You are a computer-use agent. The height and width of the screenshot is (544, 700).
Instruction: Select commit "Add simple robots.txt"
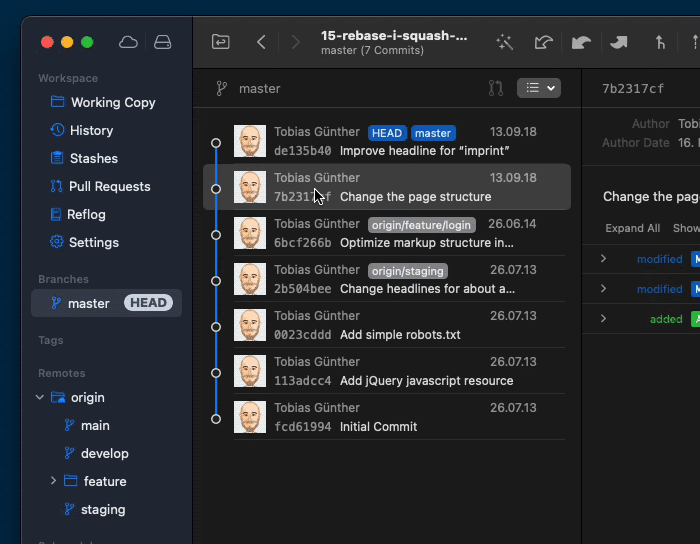pos(400,325)
